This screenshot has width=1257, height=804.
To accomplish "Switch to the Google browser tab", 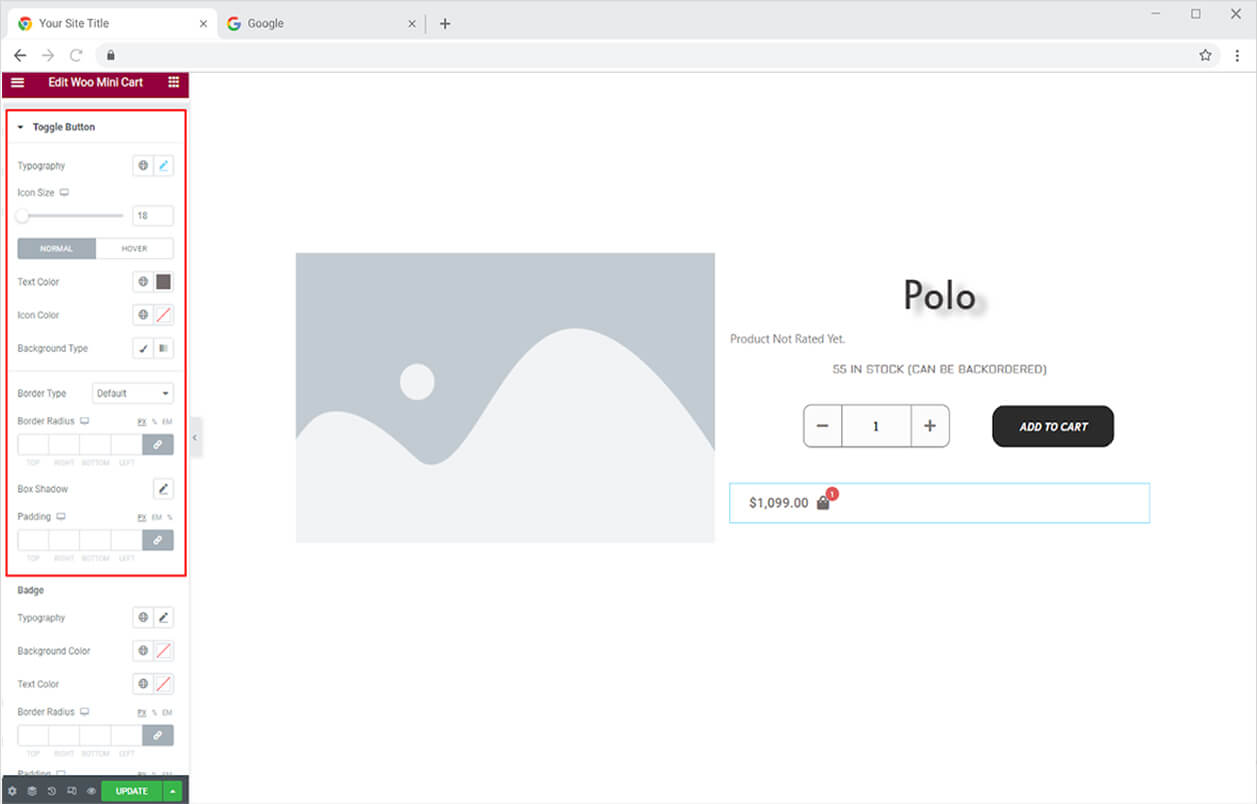I will pos(320,24).
